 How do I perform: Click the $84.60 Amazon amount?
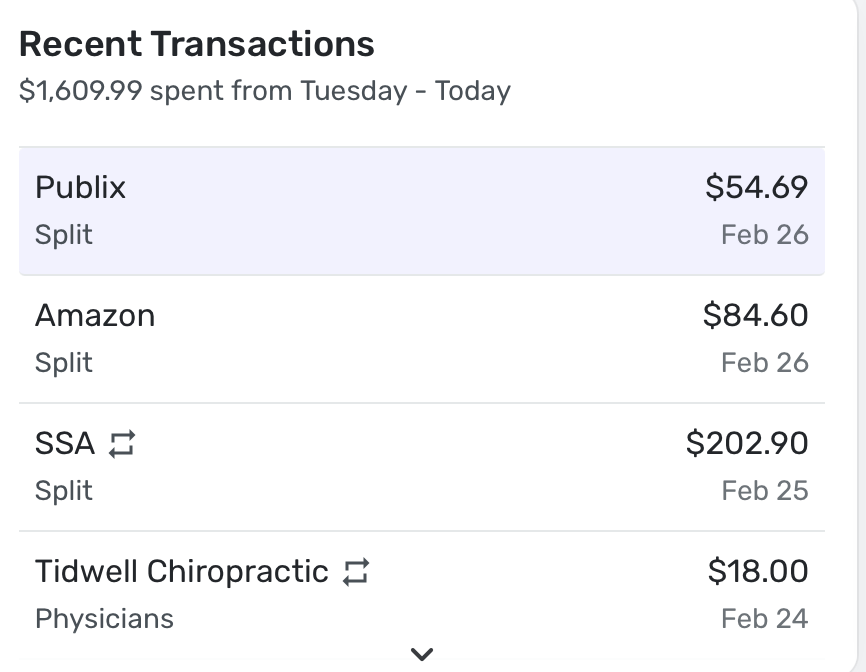pos(755,315)
